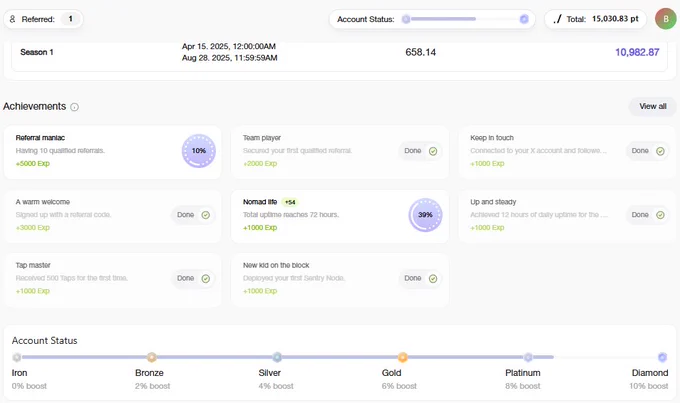
Task: Click the Account Status section heading
Action: 45,341
